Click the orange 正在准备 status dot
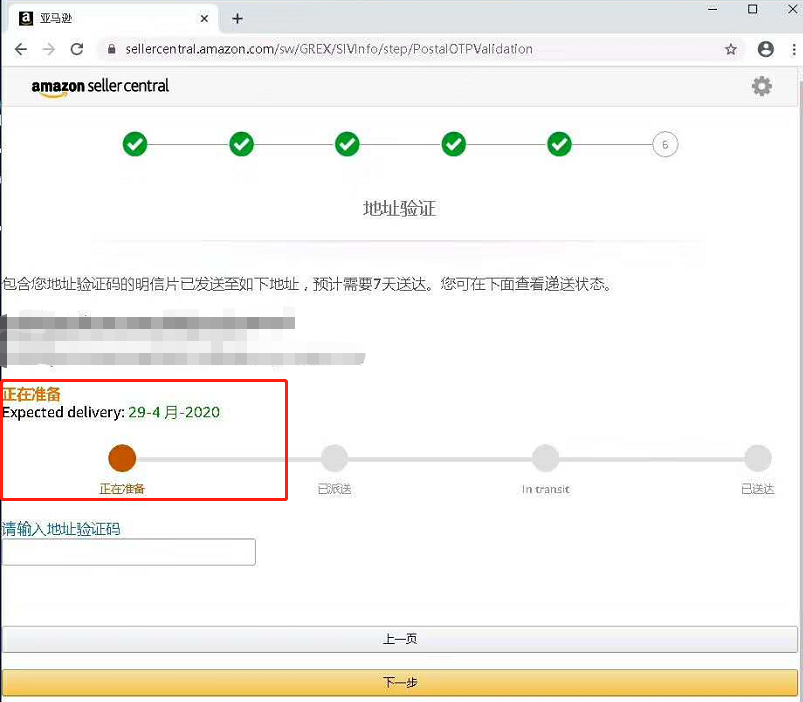 pos(122,458)
